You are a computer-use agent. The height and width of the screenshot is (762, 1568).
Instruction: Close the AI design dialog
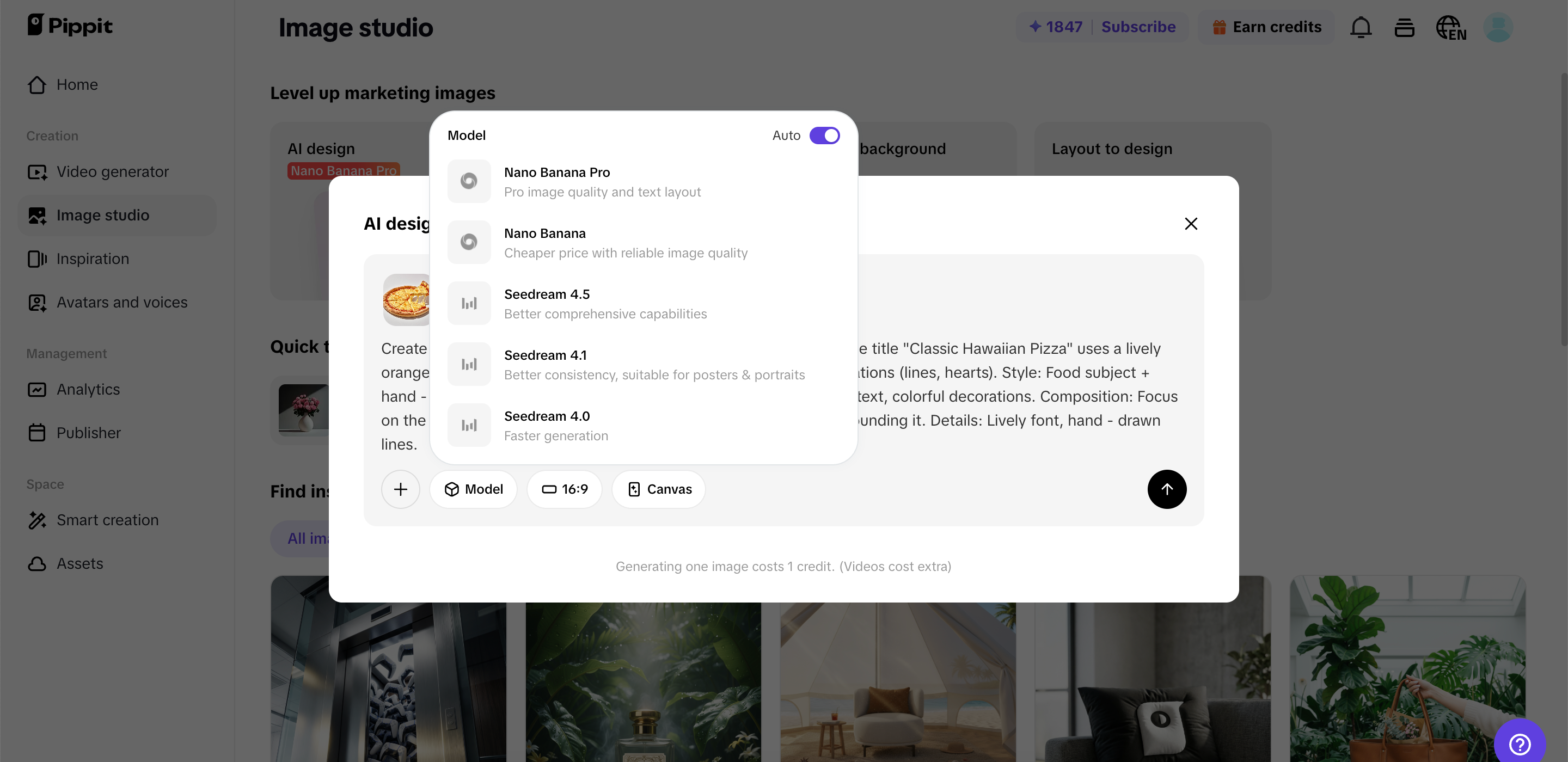coord(1191,223)
